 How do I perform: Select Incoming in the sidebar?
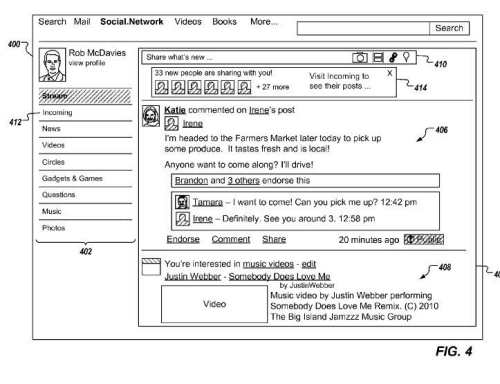pos(85,113)
